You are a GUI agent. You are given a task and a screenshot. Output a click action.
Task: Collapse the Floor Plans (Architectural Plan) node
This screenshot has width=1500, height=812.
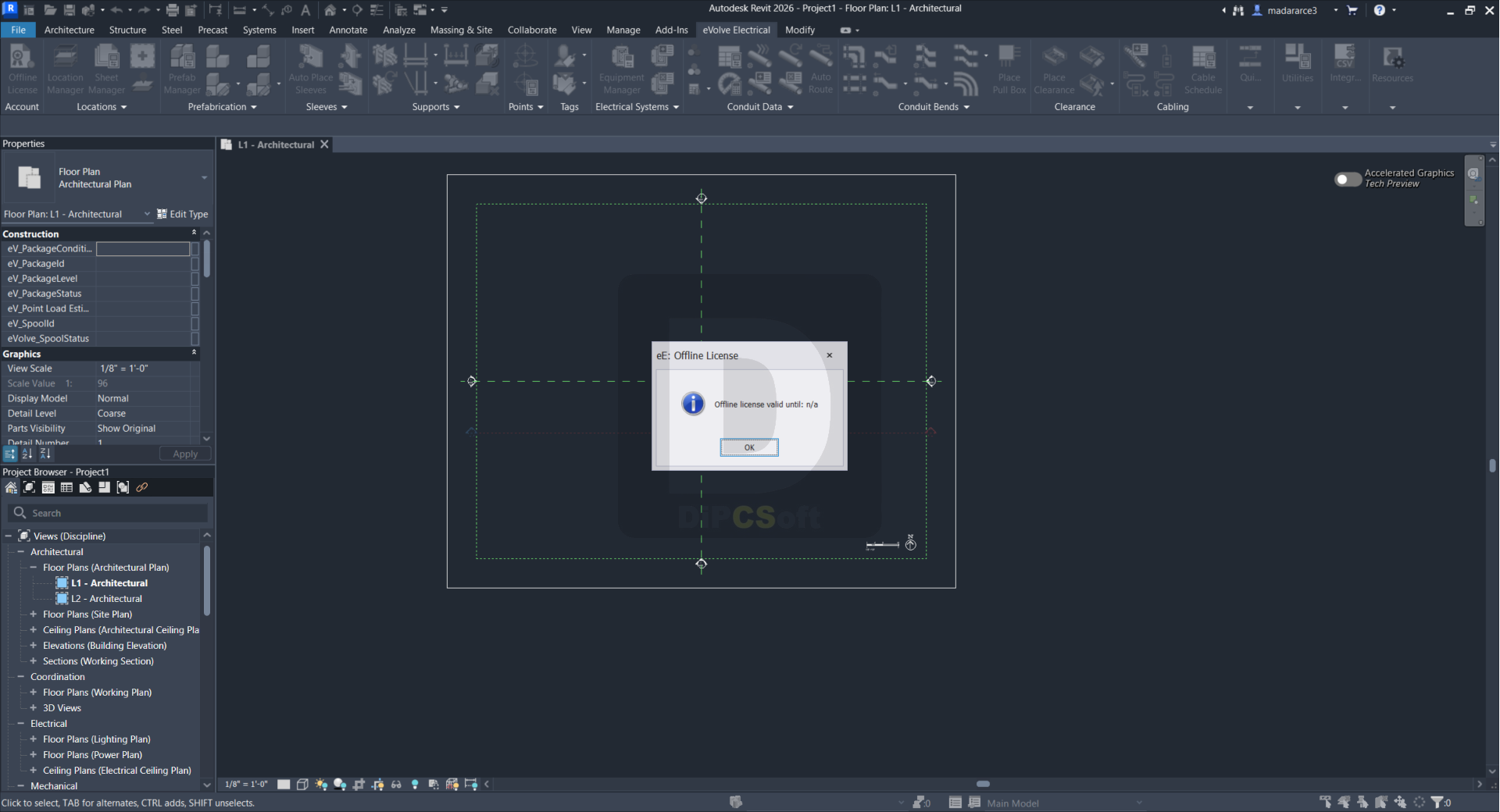pos(34,568)
